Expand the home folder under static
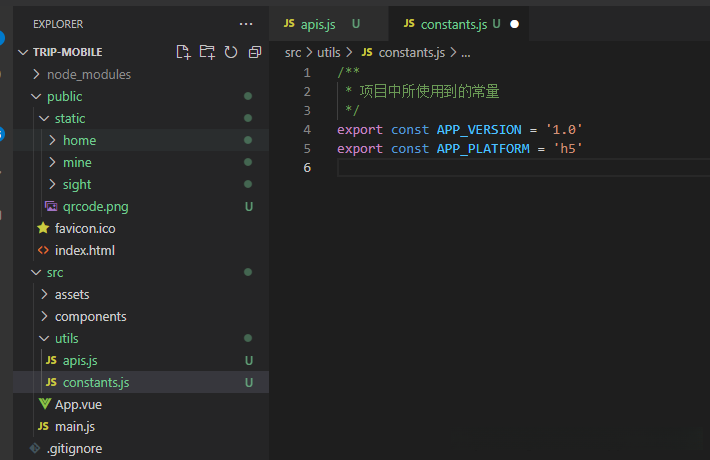The width and height of the screenshot is (710, 460). tap(79, 140)
